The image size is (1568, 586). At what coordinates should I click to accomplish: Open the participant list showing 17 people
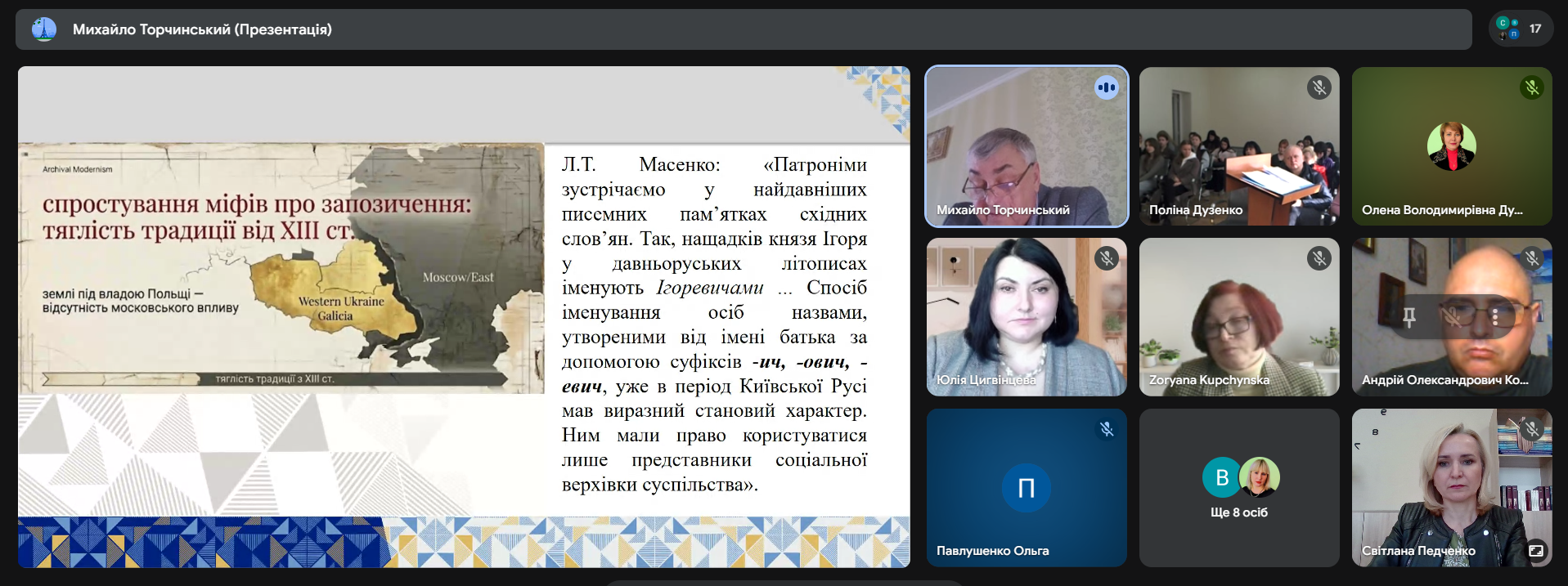1520,29
